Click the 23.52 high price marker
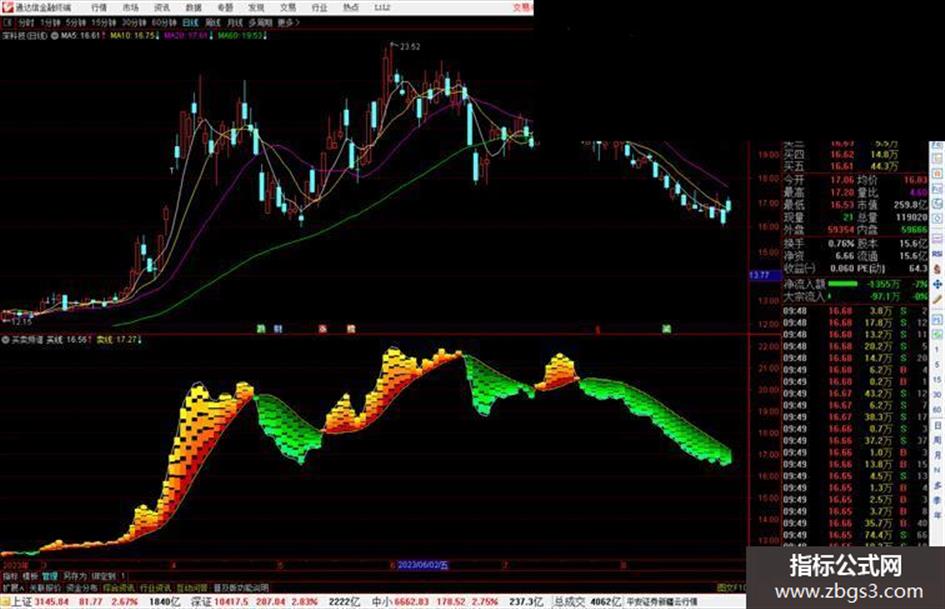Screen dimensions: 945x609 [410, 46]
